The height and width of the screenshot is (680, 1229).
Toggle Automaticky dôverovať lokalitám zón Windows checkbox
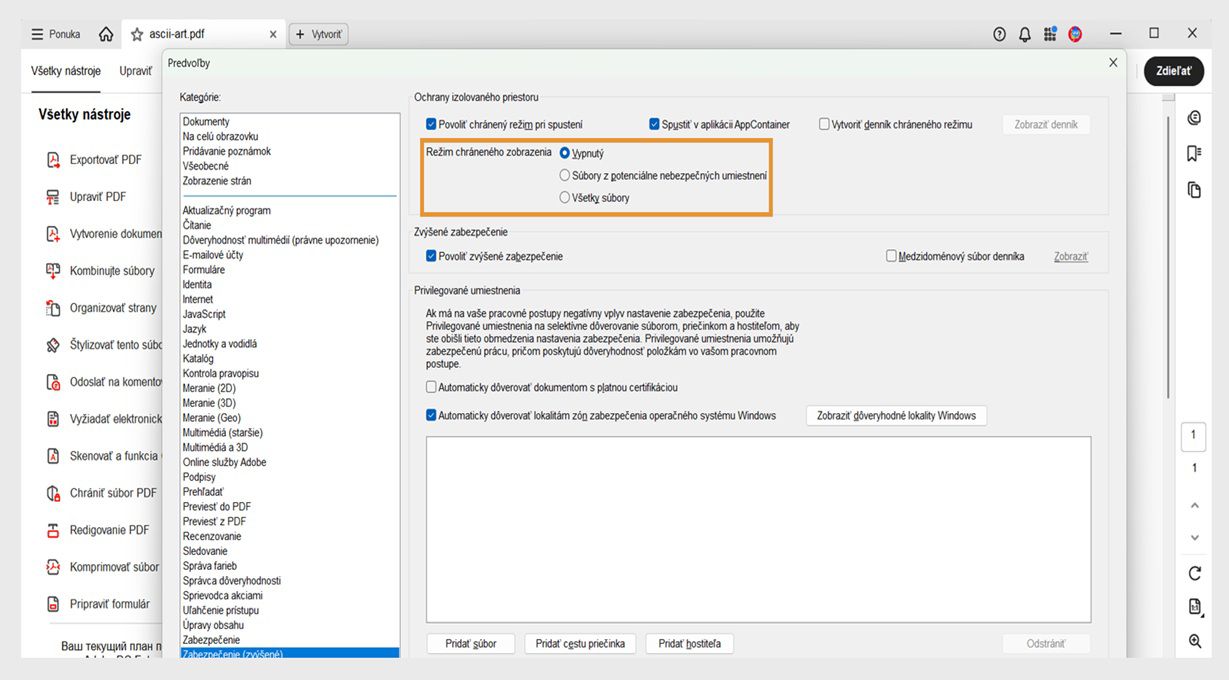431,415
